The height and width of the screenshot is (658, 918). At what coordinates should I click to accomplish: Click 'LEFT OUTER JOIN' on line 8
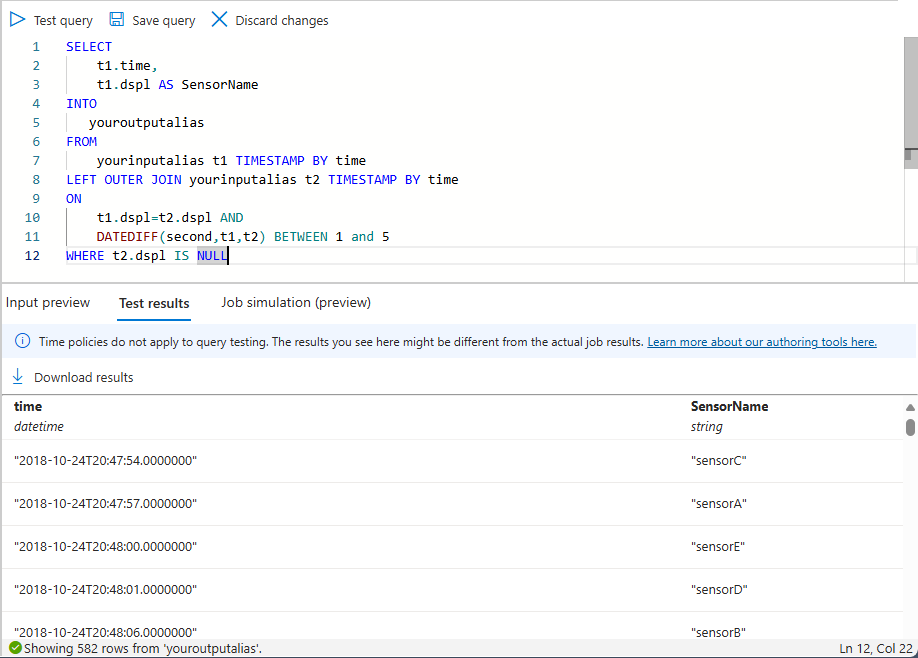124,180
